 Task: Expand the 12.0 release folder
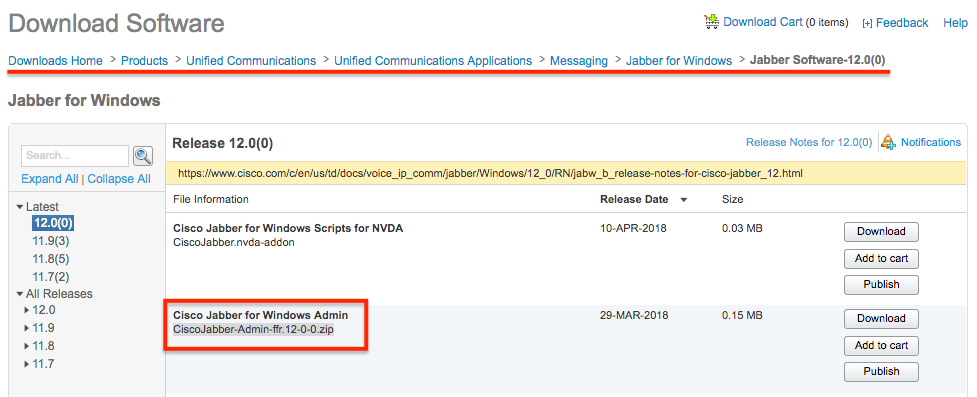pos(27,310)
